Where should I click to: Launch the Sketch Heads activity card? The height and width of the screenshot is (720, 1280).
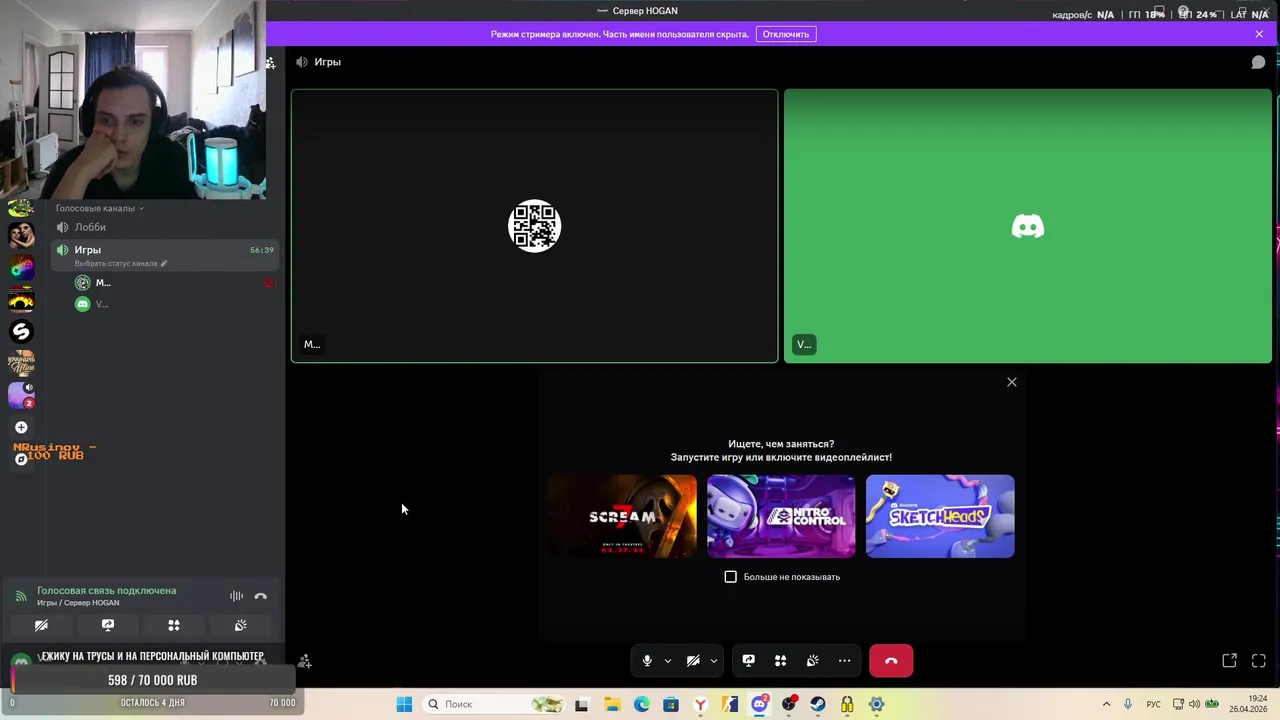[x=940, y=516]
